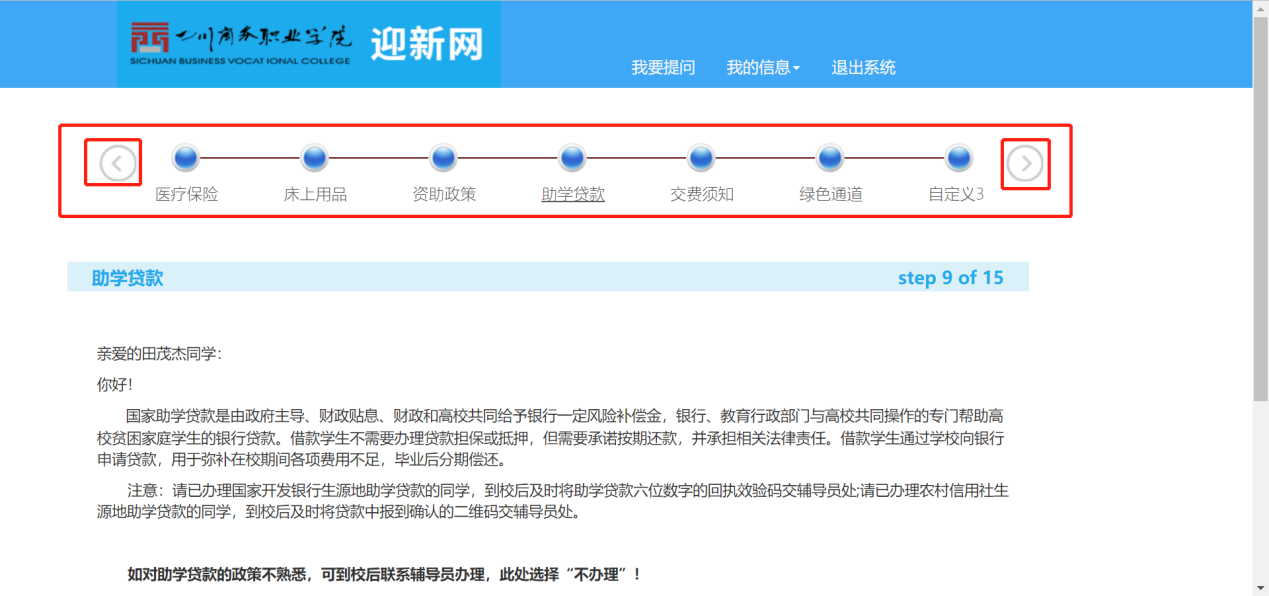
Task: Click the blue dot above 助学贷款
Action: coord(573,158)
